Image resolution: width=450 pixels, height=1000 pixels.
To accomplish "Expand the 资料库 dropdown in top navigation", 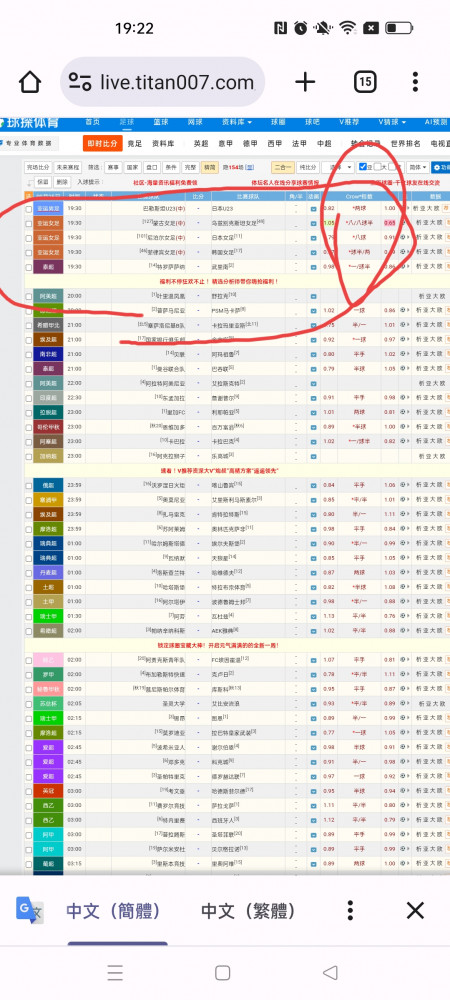I will click(x=236, y=122).
